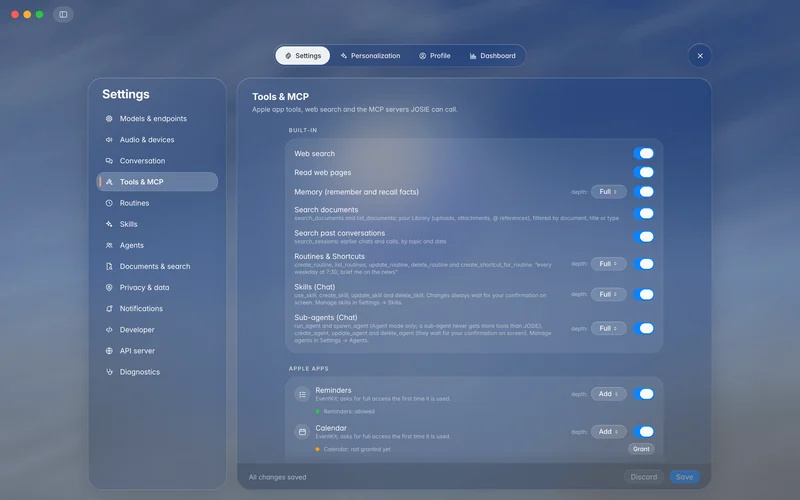Click the Conversation chat bubble icon

[x=109, y=161]
